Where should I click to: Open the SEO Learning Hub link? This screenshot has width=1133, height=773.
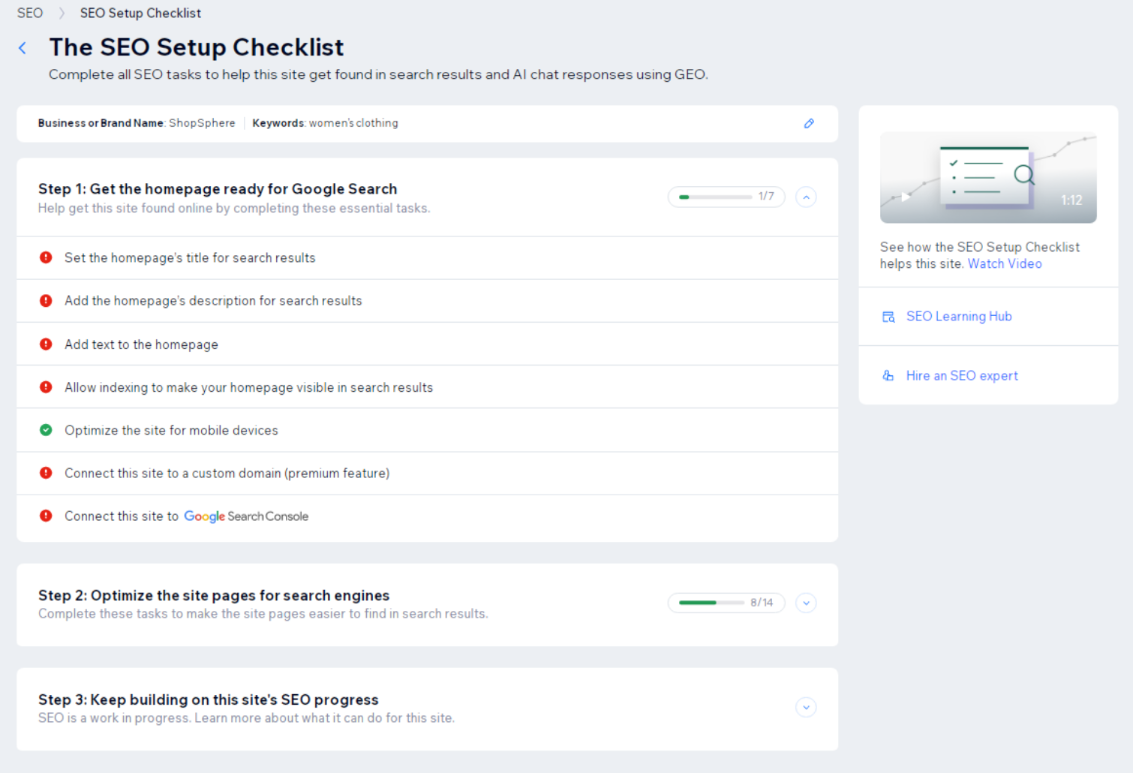pyautogui.click(x=958, y=317)
